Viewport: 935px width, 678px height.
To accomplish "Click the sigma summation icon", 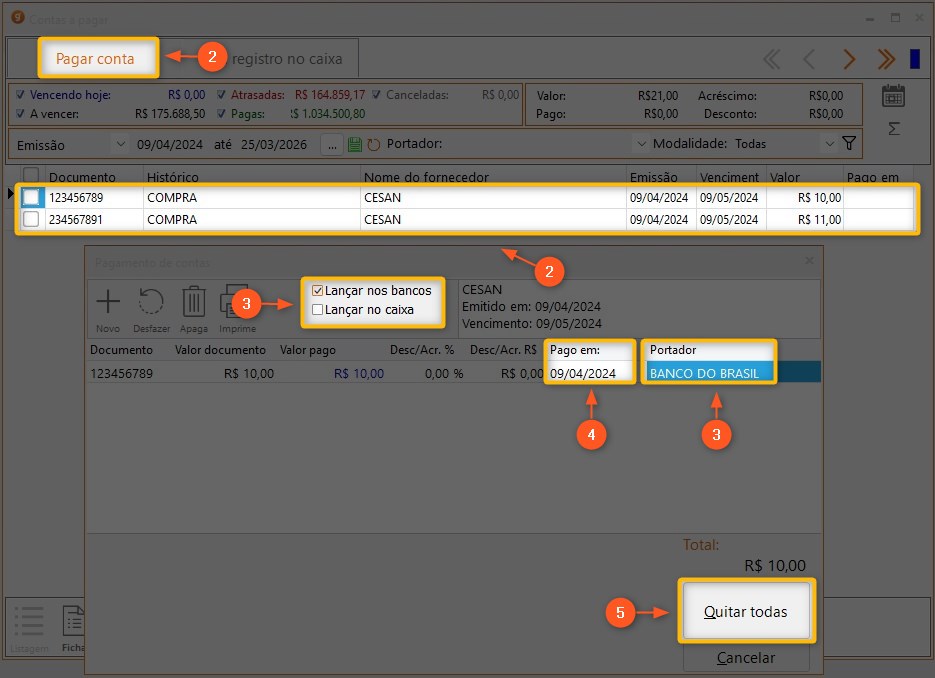I will tap(893, 129).
